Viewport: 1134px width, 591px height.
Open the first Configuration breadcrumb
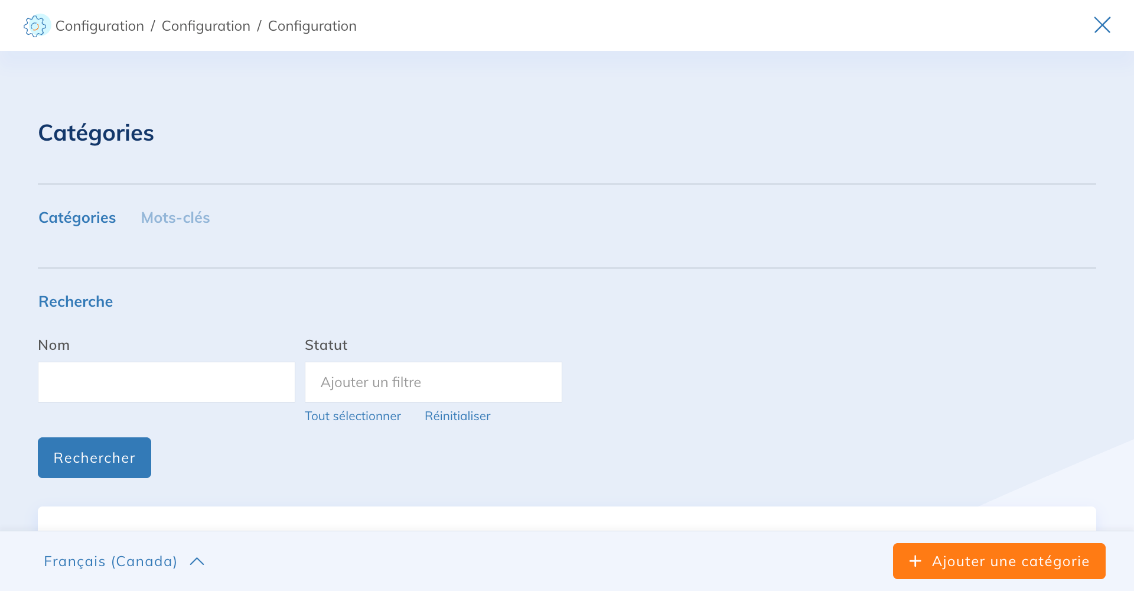point(100,26)
